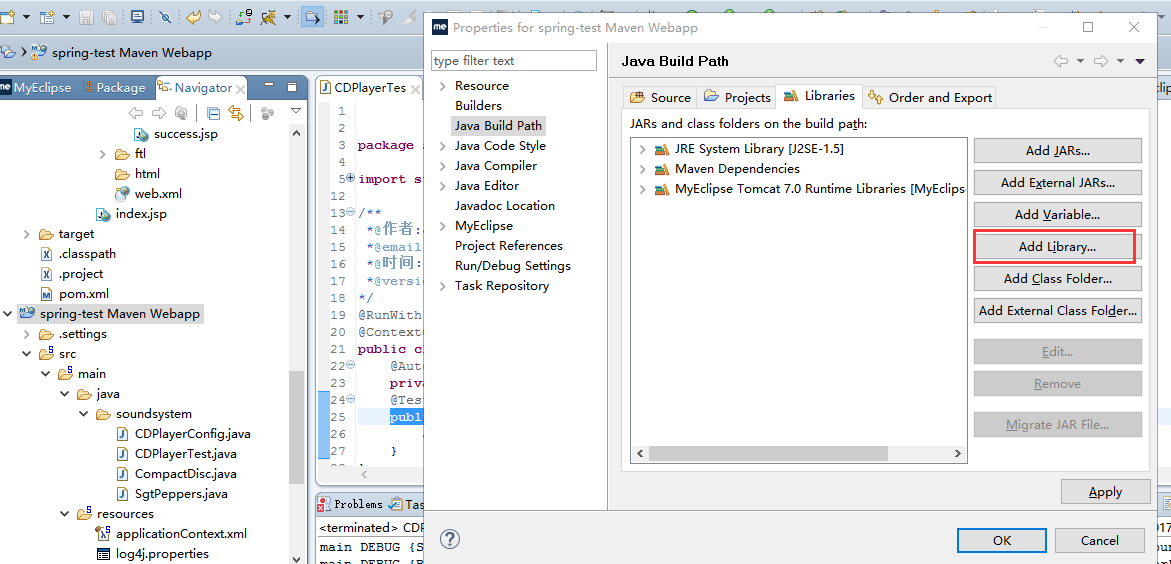This screenshot has height=564, width=1171.
Task: Click Collapse All in the Navigator toolbar
Action: click(214, 113)
